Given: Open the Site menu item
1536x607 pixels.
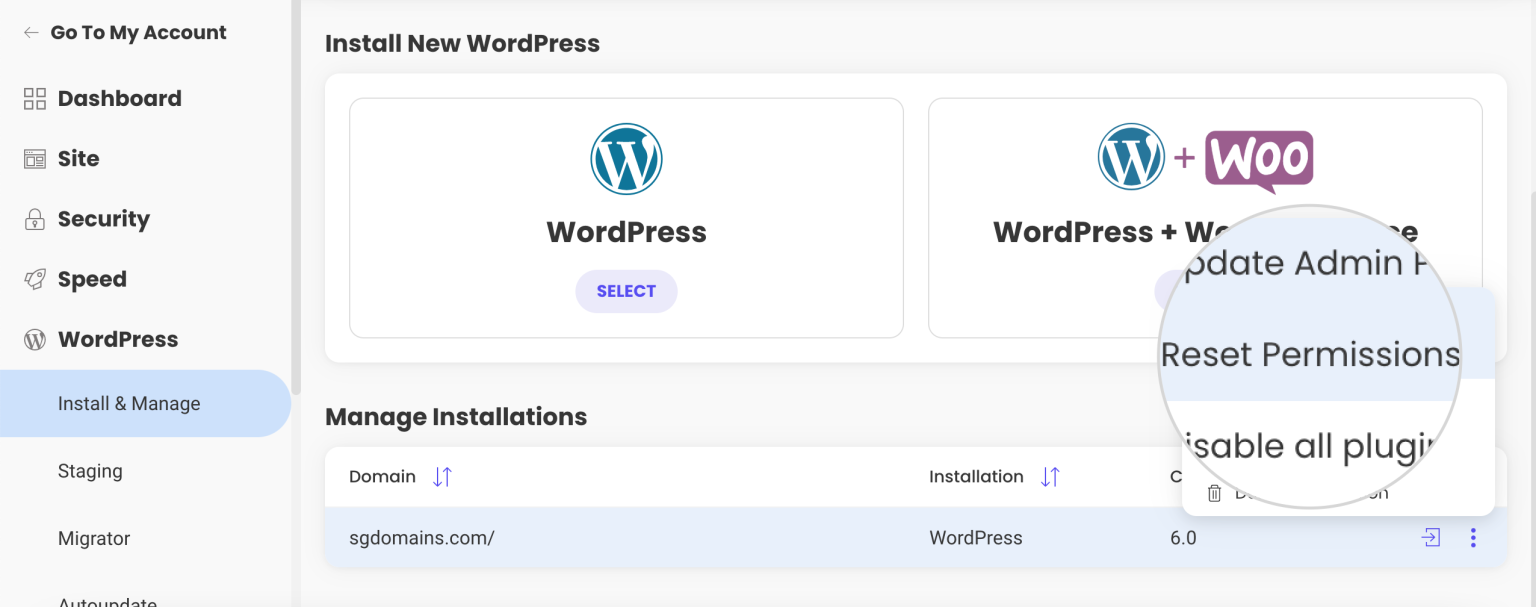Looking at the screenshot, I should 78,158.
